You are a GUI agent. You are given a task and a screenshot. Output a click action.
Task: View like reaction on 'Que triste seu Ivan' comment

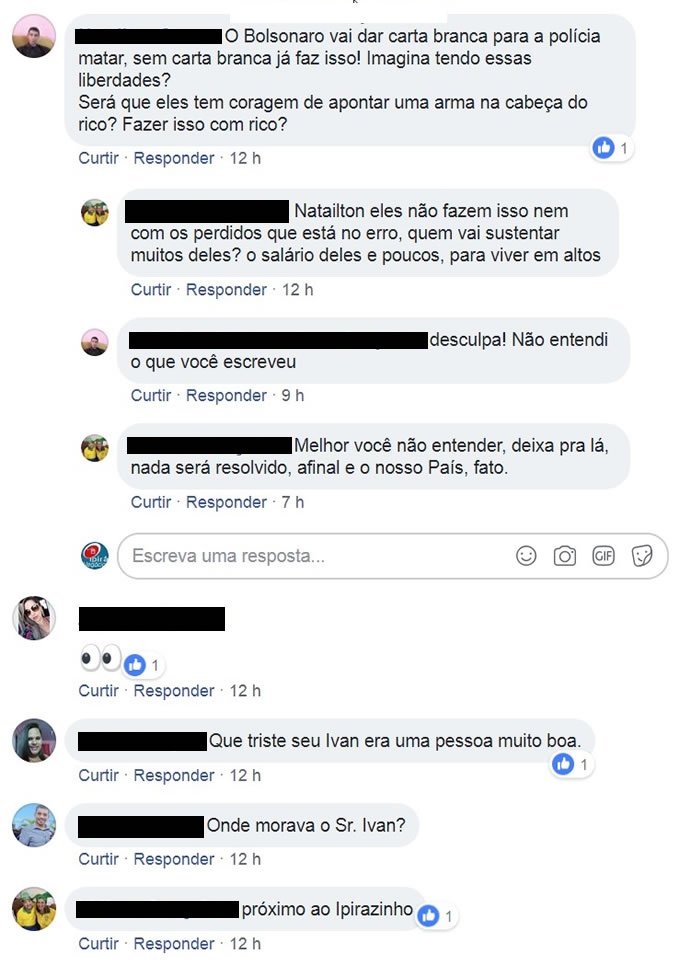(x=570, y=765)
